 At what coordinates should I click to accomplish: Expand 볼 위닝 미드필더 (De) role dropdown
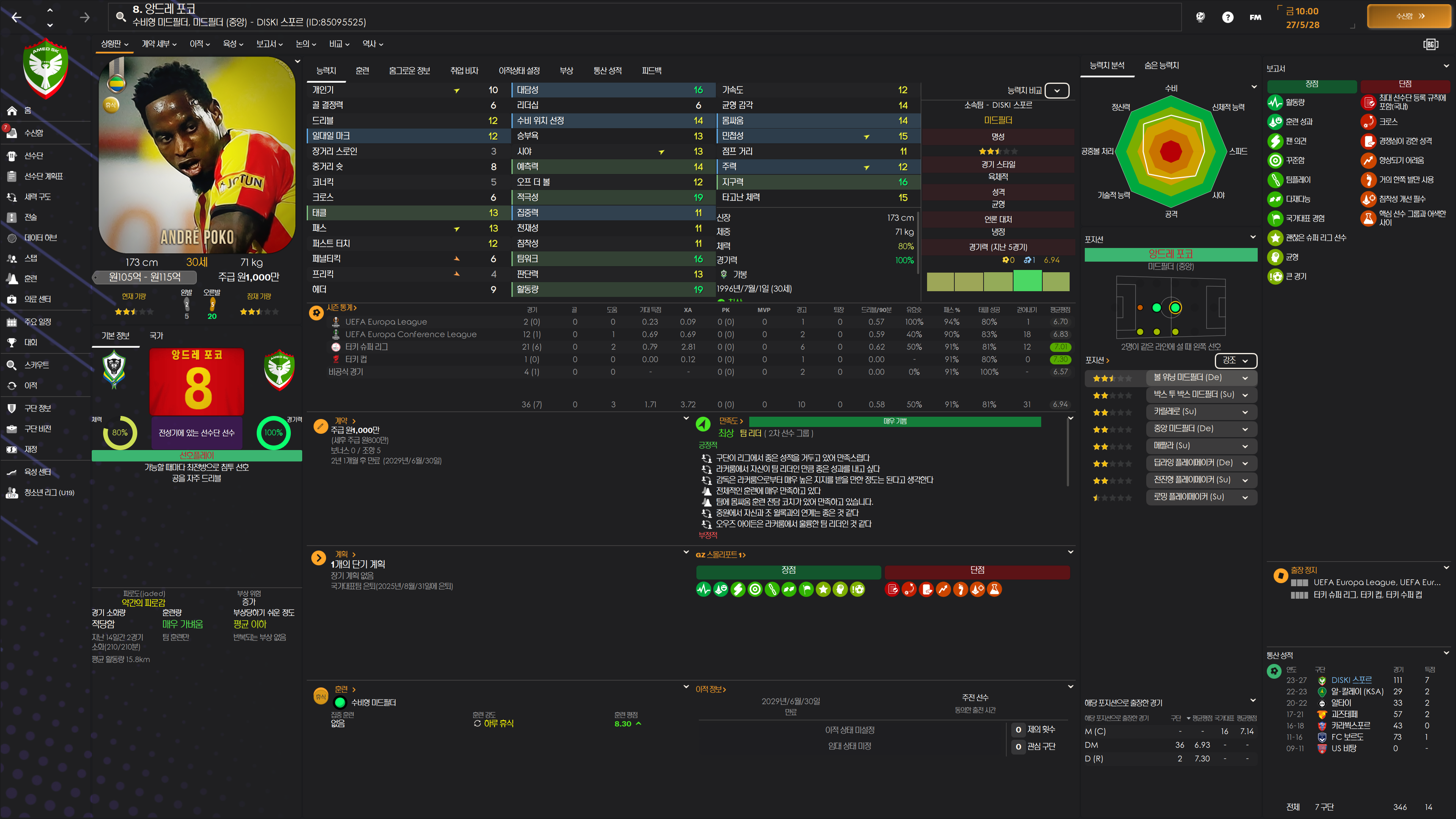pos(1244,378)
